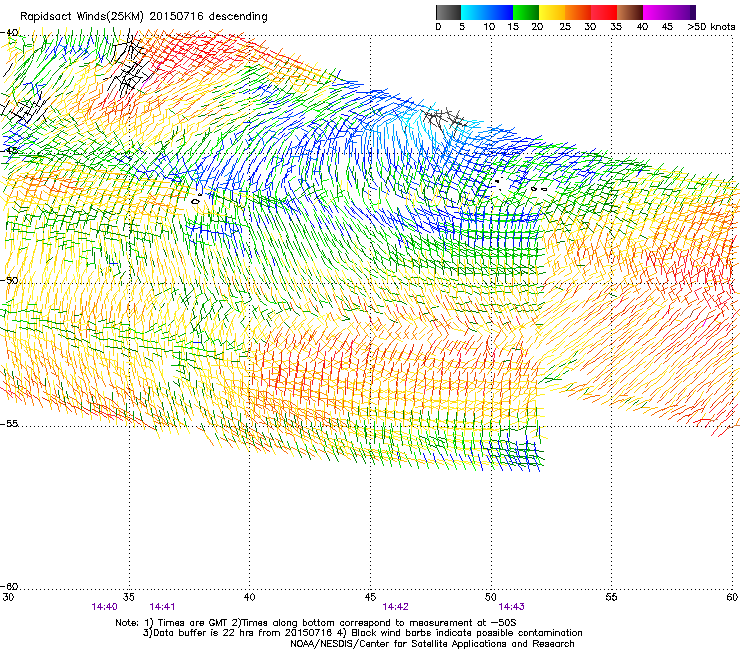Click the purple time label 14:41

(x=162, y=607)
